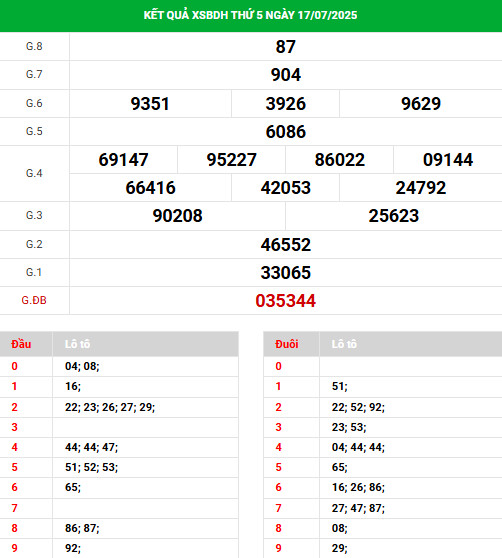Click the G.4 number 09144
The image size is (502, 558).
click(x=448, y=159)
